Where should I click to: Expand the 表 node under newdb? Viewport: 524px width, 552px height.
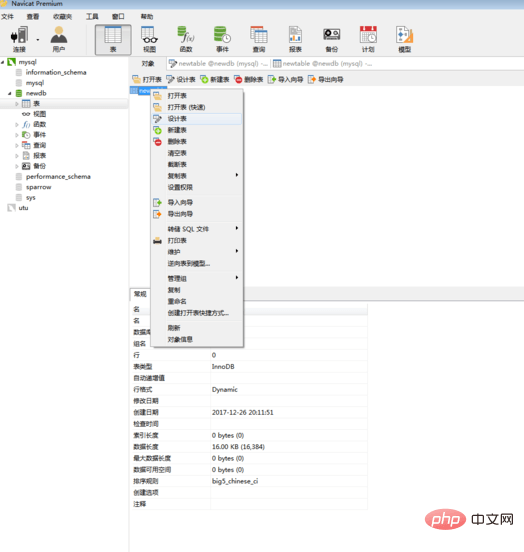tap(17, 104)
